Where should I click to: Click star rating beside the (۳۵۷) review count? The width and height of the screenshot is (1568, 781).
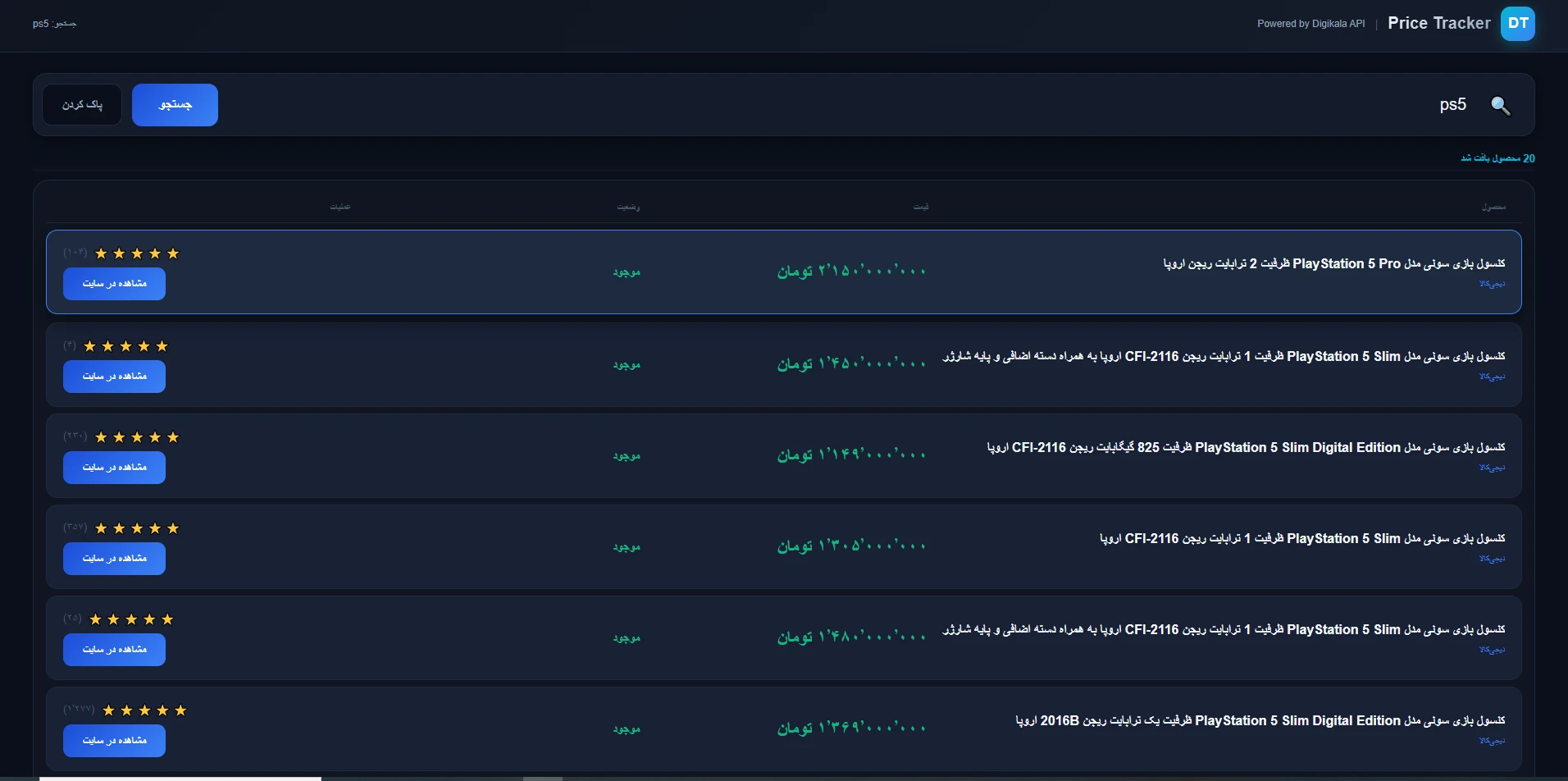coord(137,528)
